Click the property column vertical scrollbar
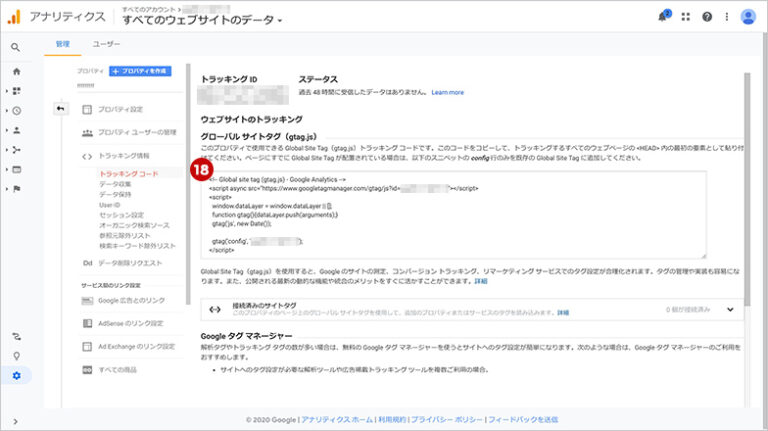 [x=188, y=184]
